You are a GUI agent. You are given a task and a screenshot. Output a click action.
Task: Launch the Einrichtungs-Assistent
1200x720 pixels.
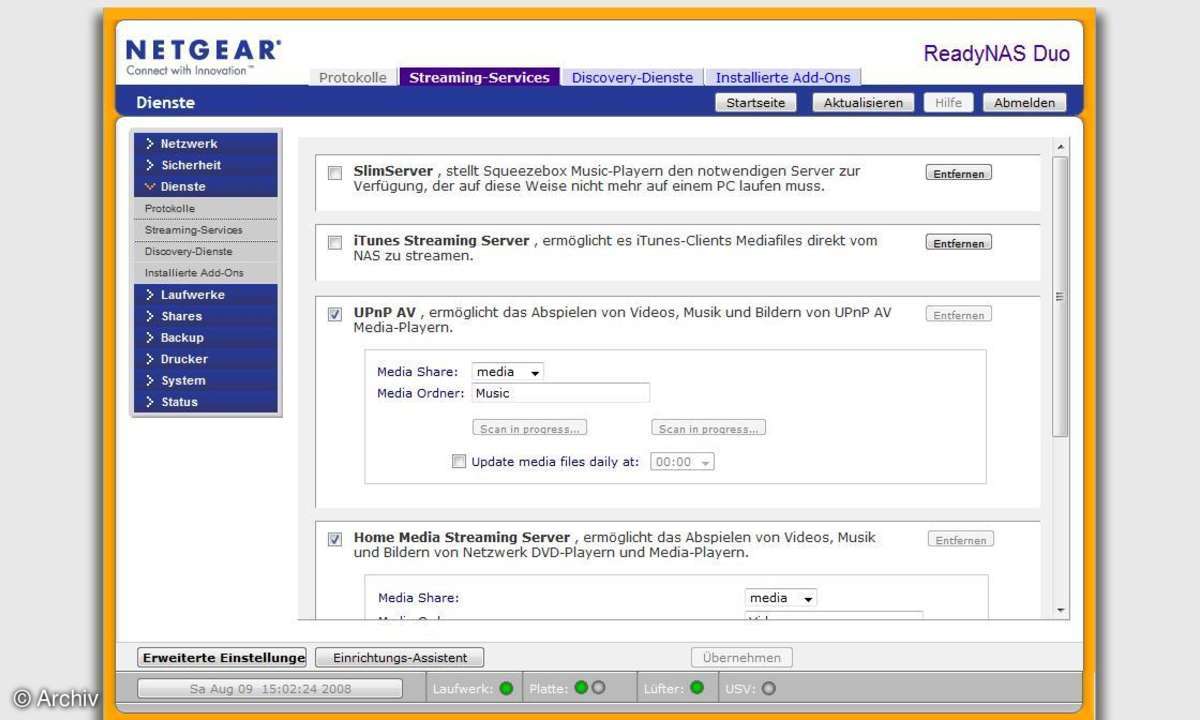coord(399,657)
